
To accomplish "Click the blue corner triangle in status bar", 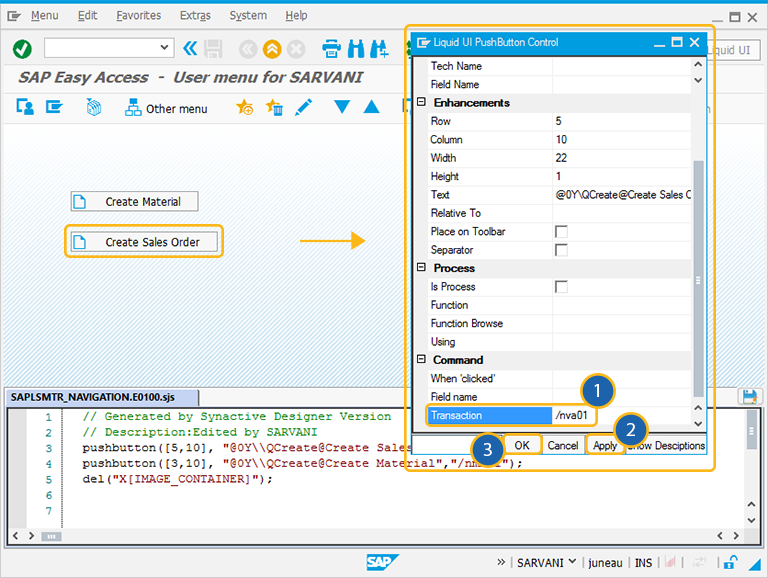I will point(754,564).
